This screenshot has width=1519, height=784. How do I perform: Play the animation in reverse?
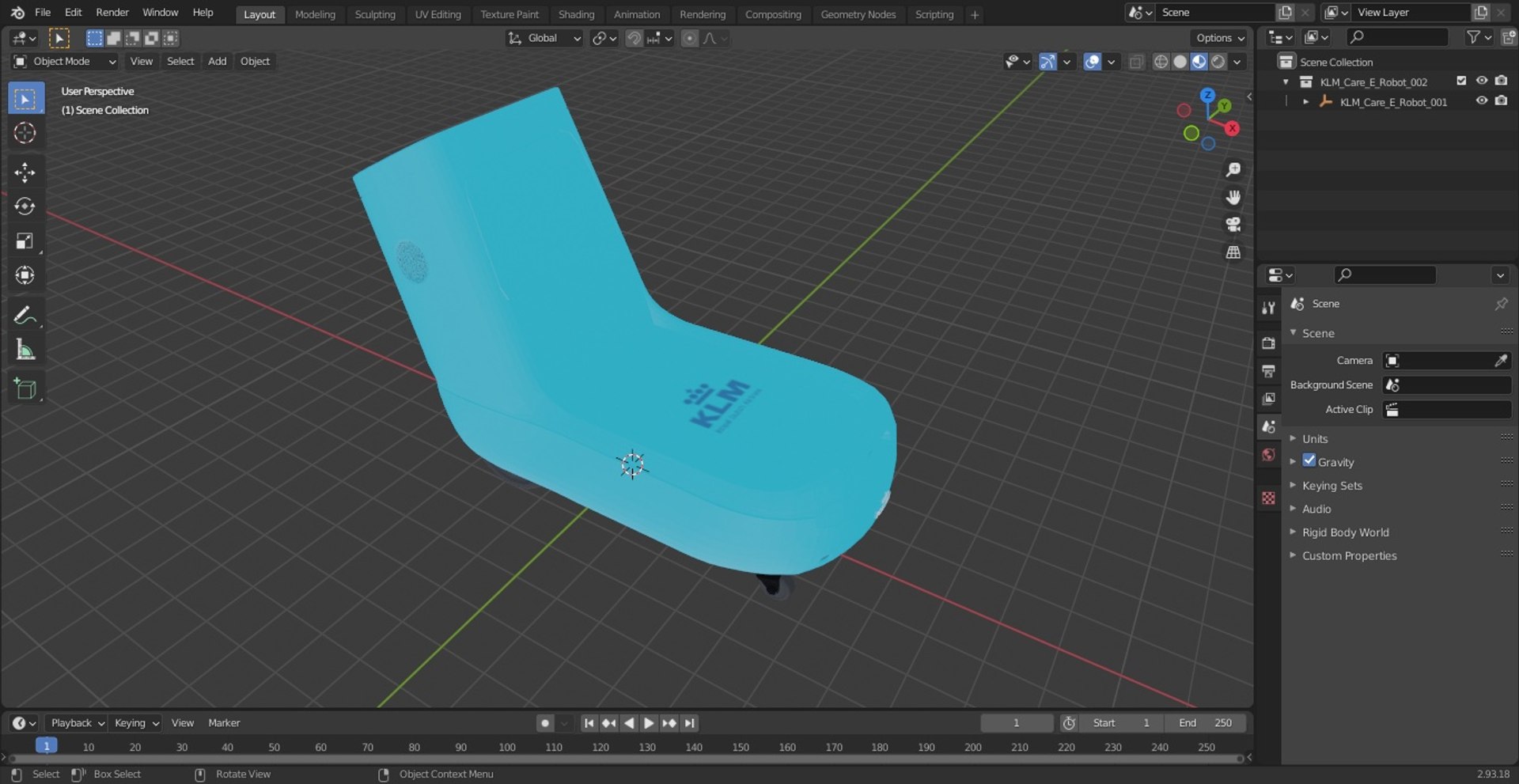[629, 723]
